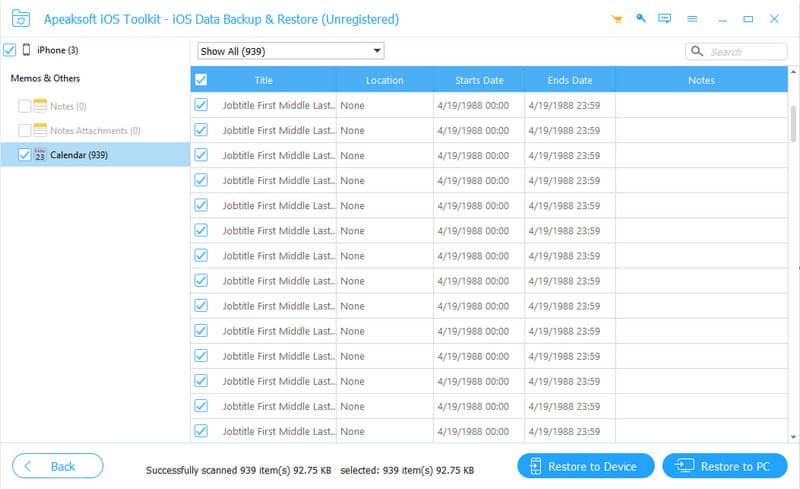Click the Notes Attachments icon
The width and height of the screenshot is (800, 489).
pos(40,130)
